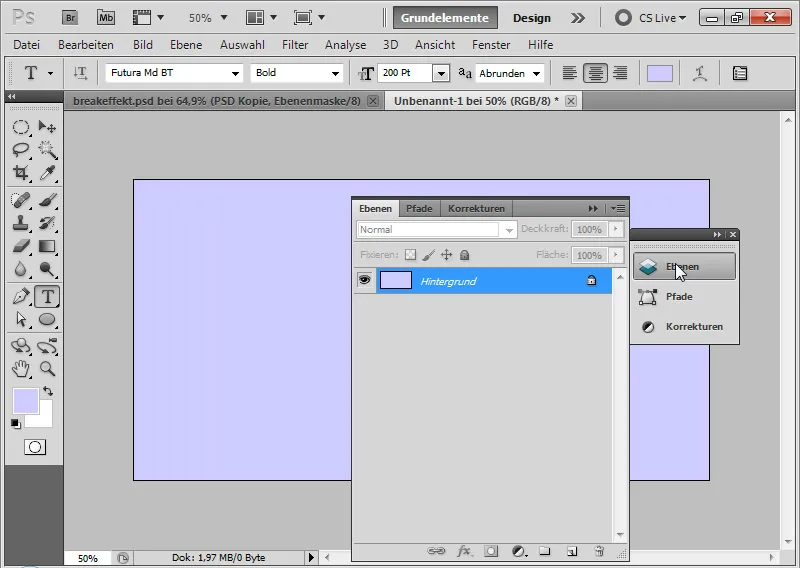Reset default foreground and background colors
The width and height of the screenshot is (800, 568).
click(x=16, y=424)
